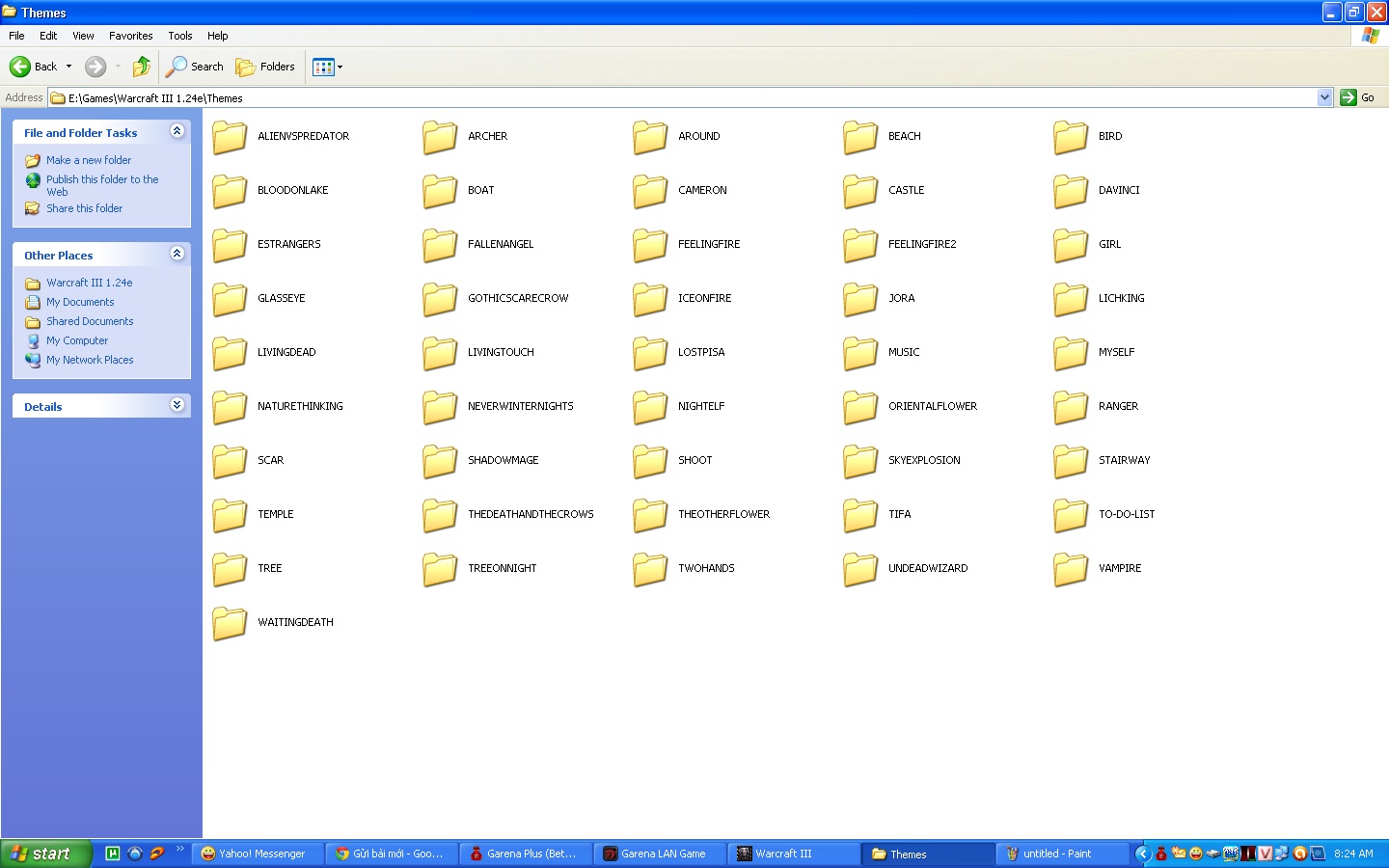The width and height of the screenshot is (1389, 868).
Task: Select the FALLENANGEL folder icon
Action: [440, 245]
